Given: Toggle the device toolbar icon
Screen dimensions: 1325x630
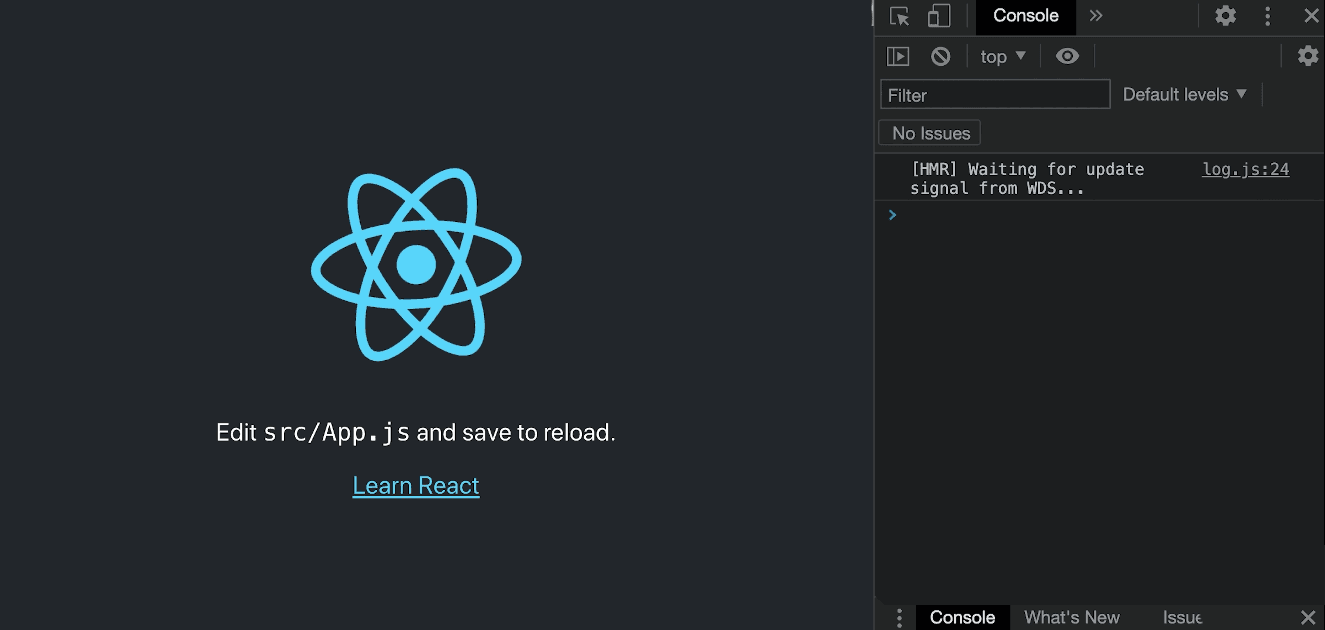Looking at the screenshot, I should (x=938, y=16).
